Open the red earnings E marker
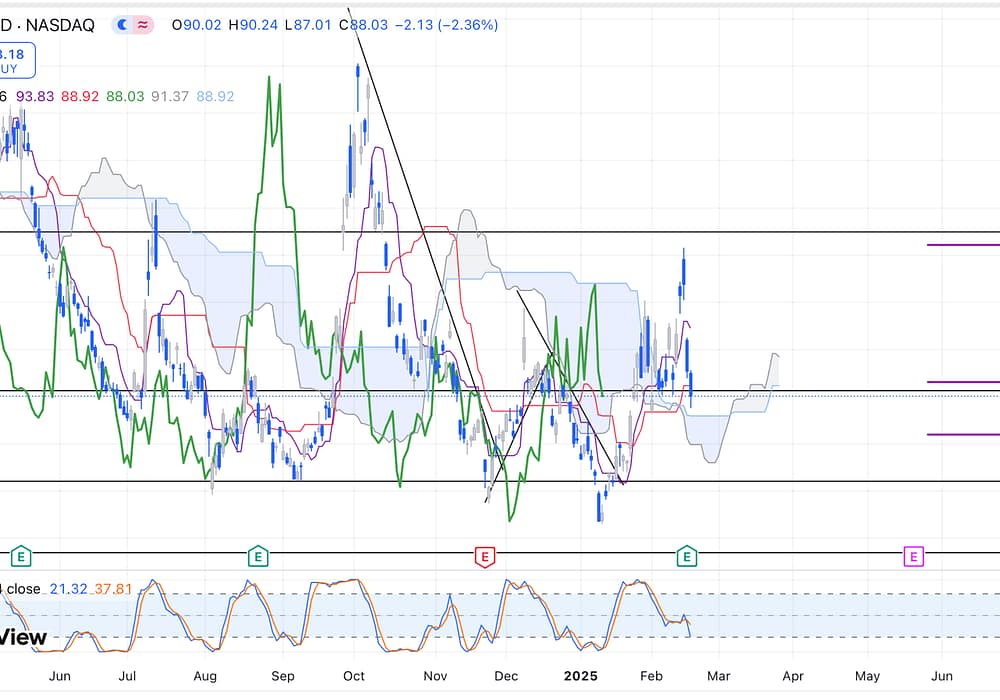This screenshot has height=700, width=1000. pos(484,555)
